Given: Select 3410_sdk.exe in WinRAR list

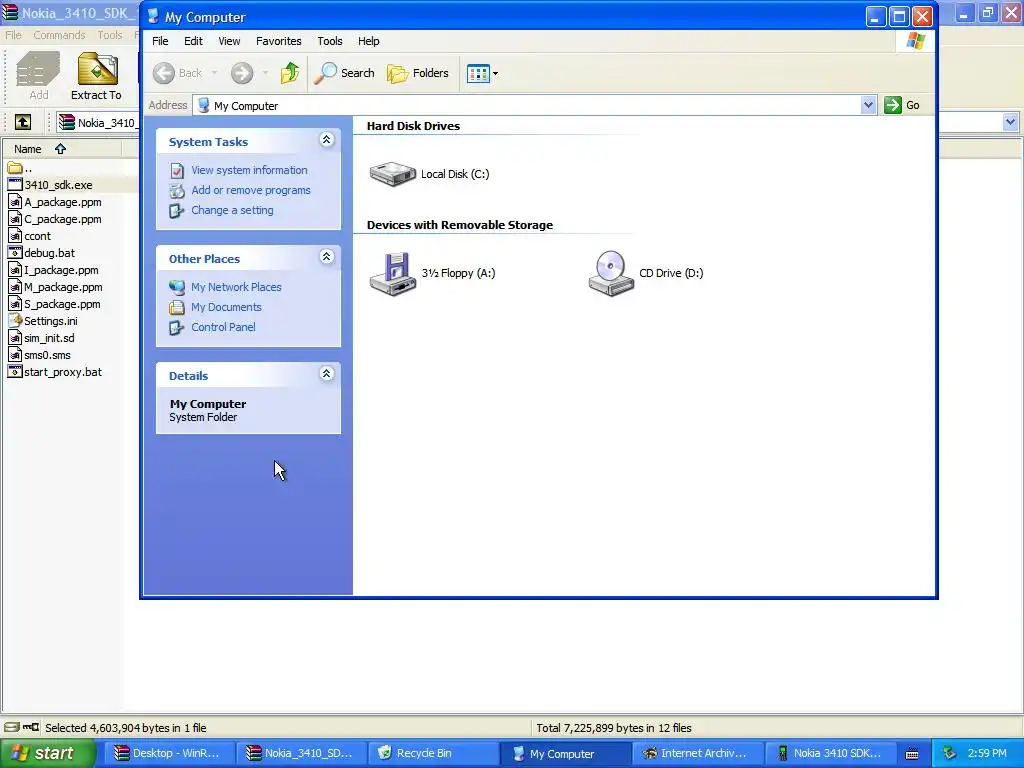Looking at the screenshot, I should tap(50, 185).
